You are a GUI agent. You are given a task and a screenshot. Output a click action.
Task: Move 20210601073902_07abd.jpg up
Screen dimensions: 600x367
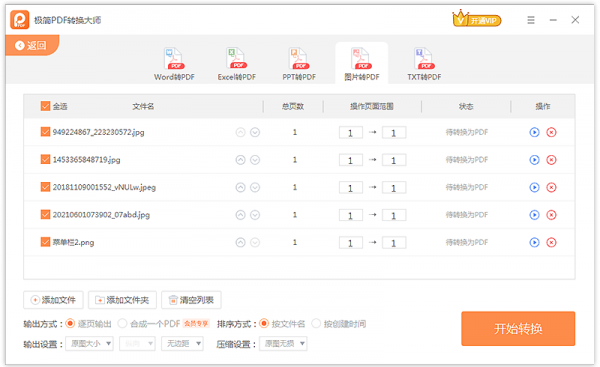(x=240, y=215)
